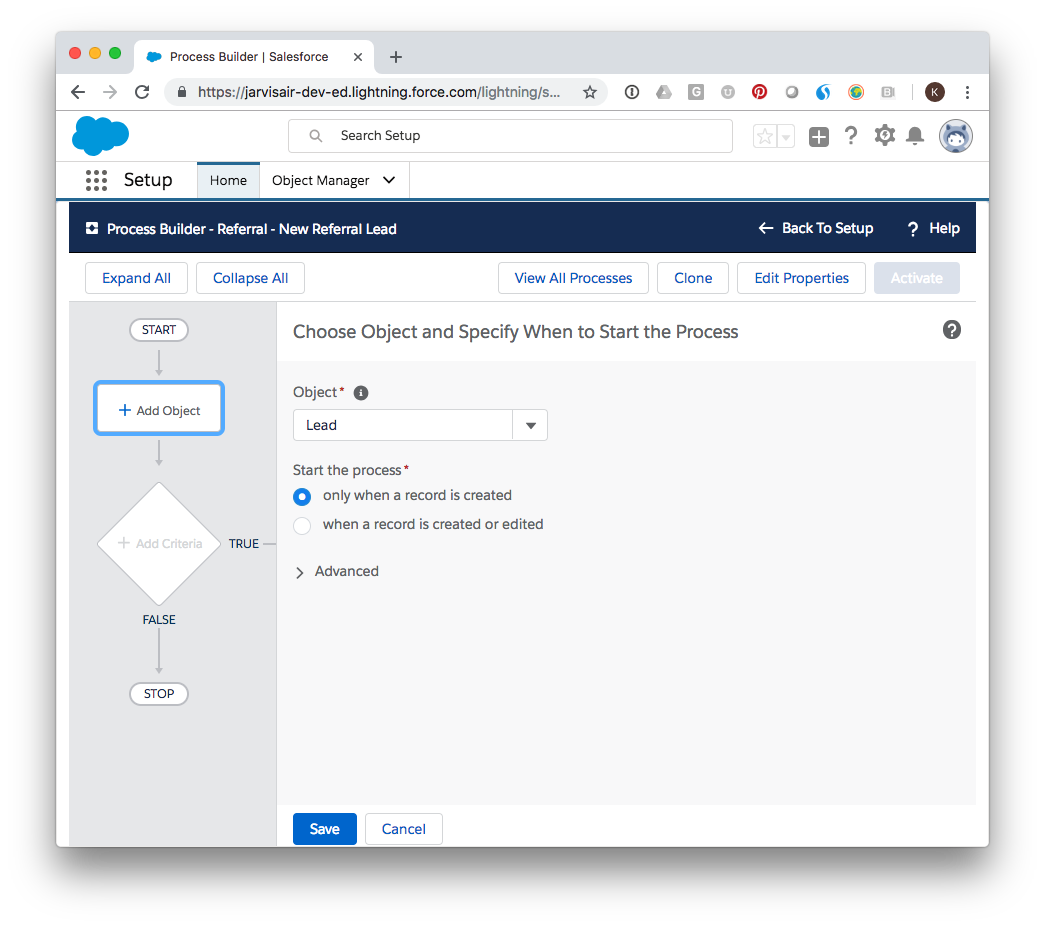Reload the page with refresh icon
This screenshot has height=927, width=1045.
point(142,92)
